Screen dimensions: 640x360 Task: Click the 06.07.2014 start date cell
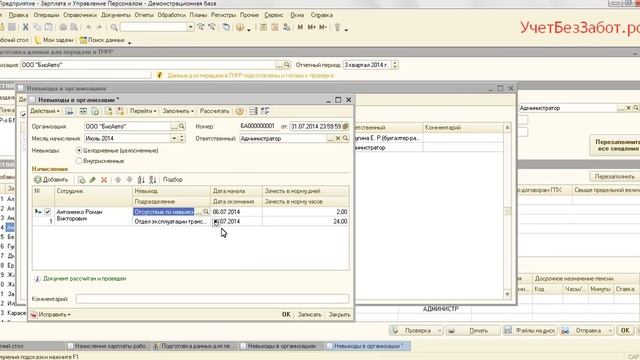237,212
